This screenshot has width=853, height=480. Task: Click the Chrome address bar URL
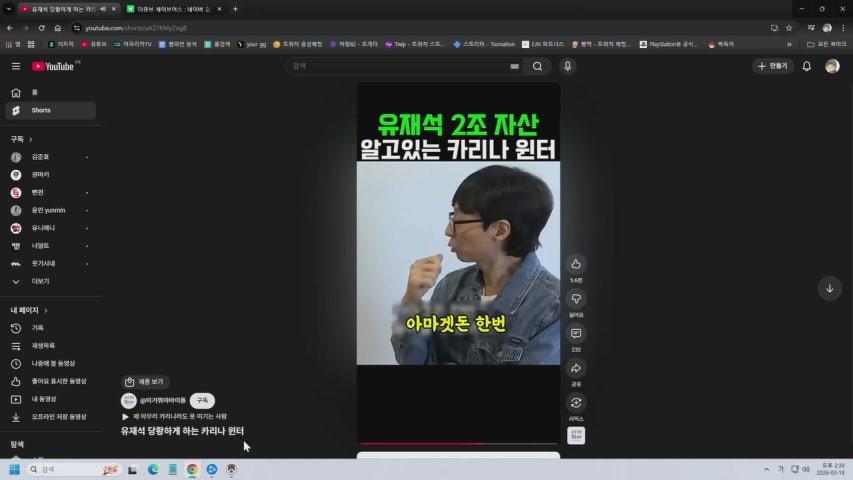tap(136, 28)
